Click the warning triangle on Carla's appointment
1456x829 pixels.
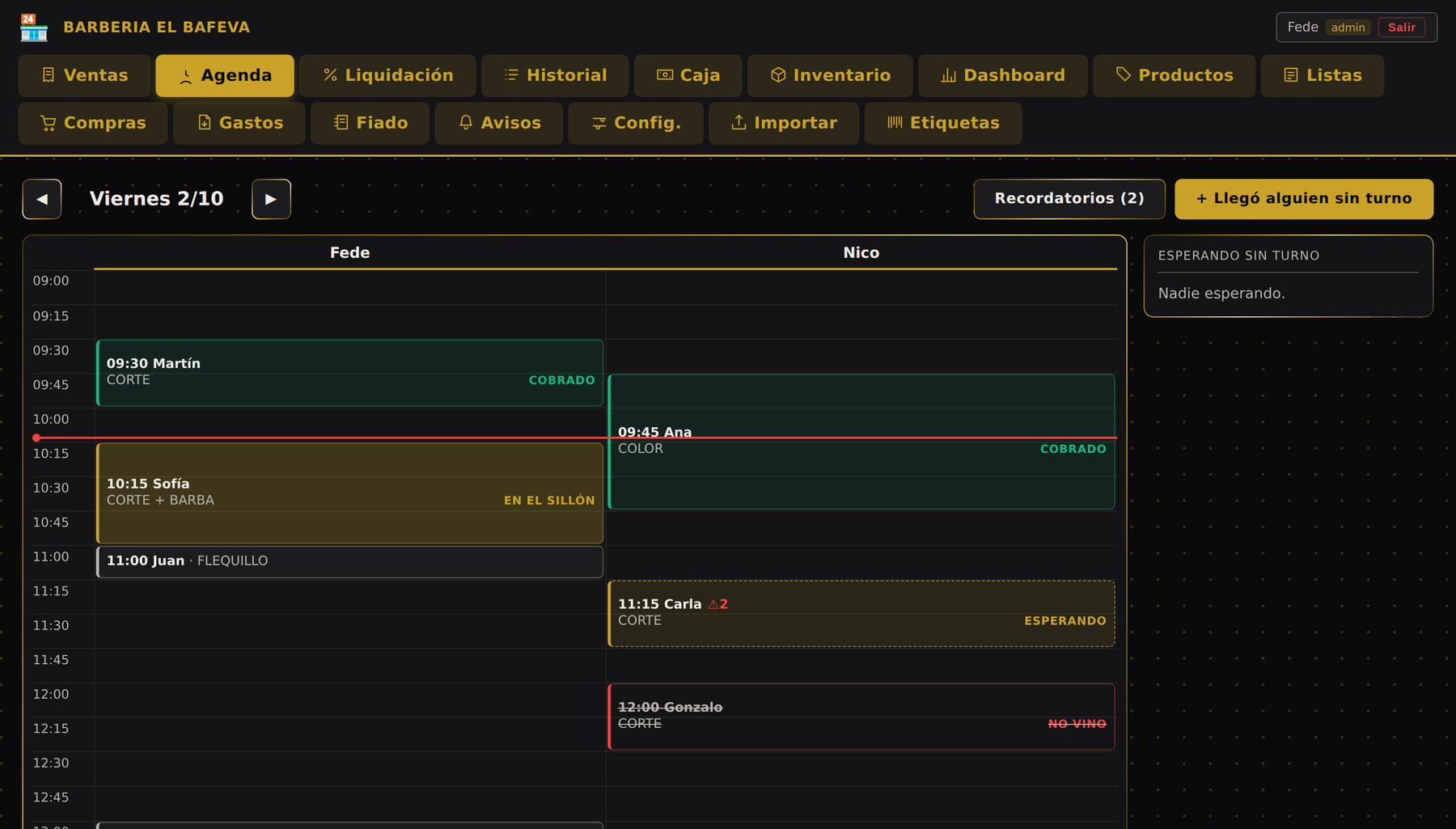(x=713, y=604)
